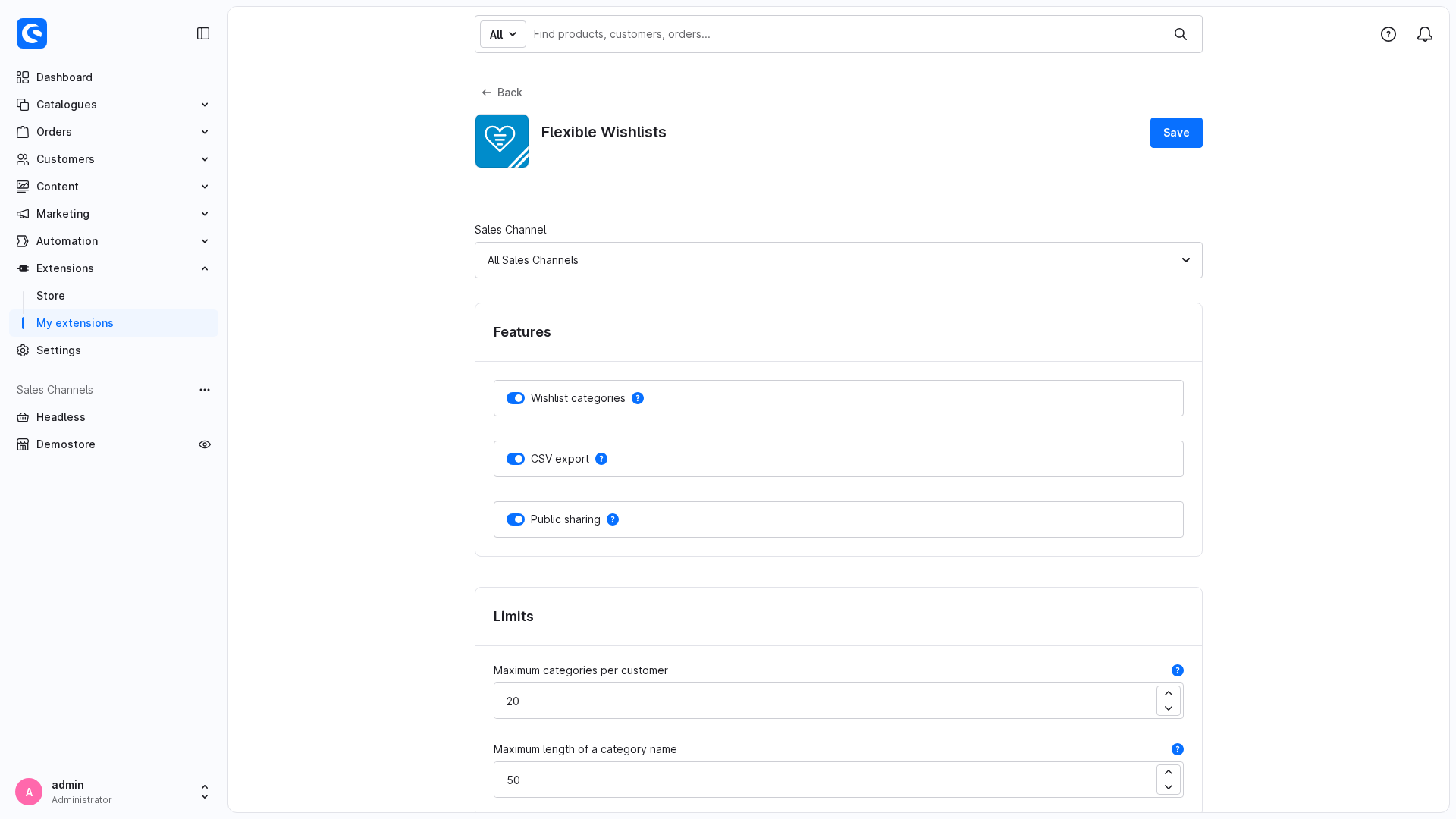Open the All search filter dropdown
Screen dimensions: 1456x819
click(x=503, y=34)
